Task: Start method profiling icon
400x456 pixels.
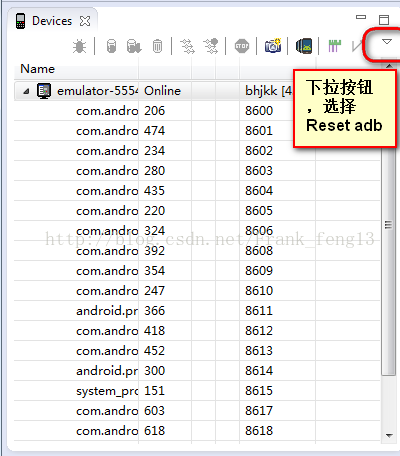Action: point(211,46)
